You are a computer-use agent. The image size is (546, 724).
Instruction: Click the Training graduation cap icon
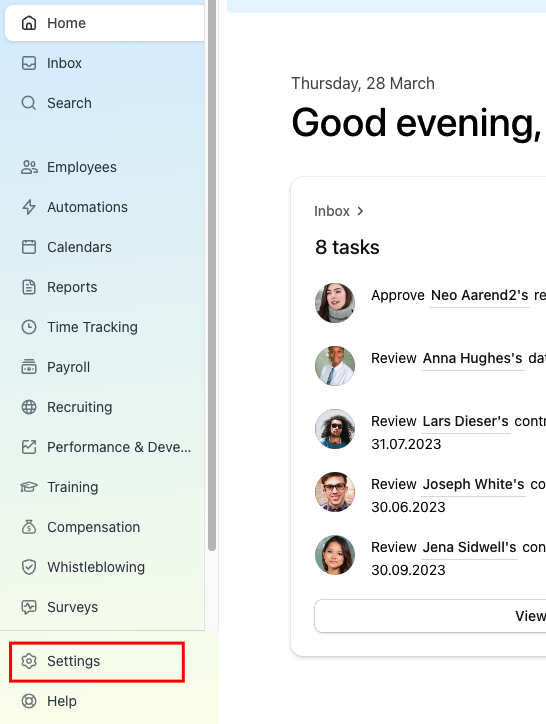tap(29, 487)
